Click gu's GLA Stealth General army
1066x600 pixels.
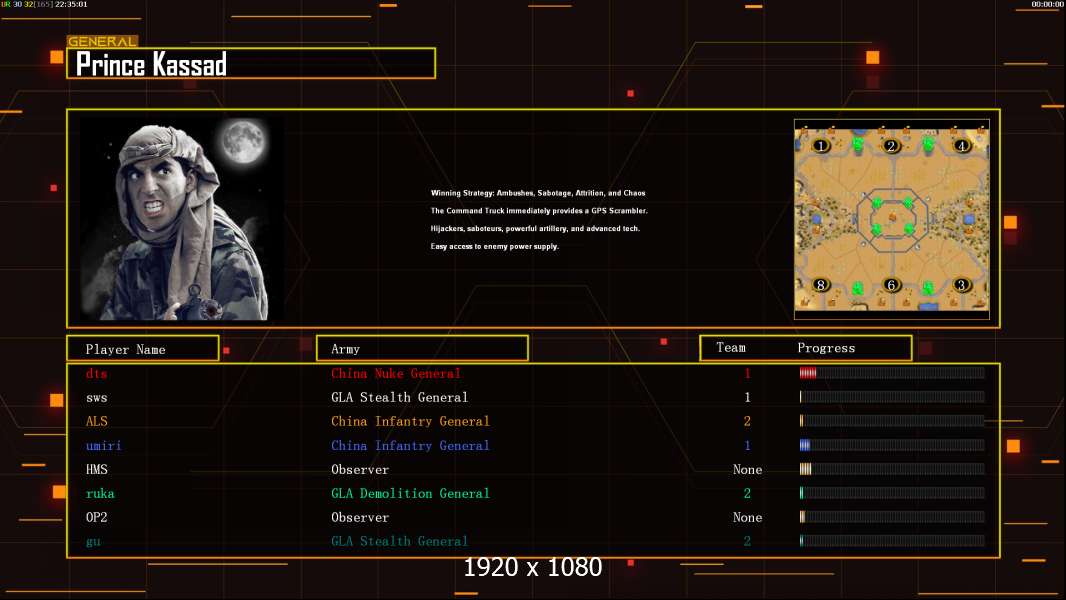click(x=400, y=542)
